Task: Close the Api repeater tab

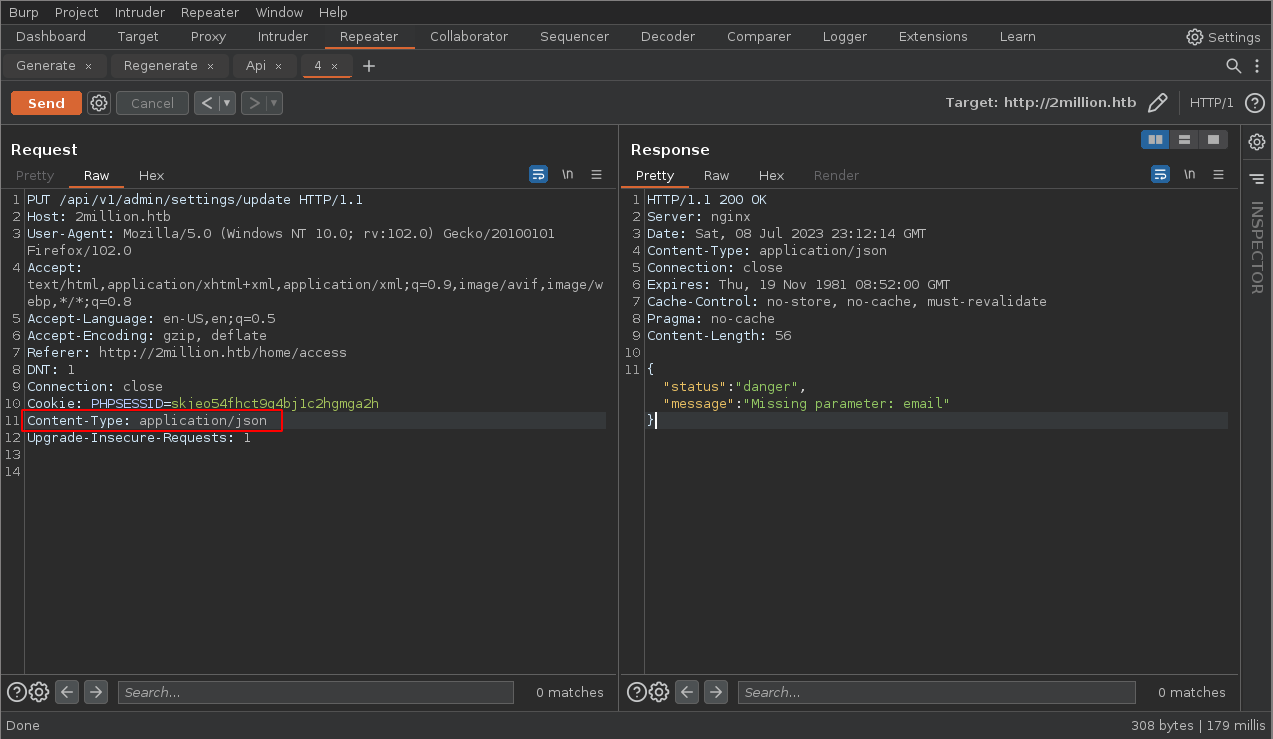Action: [x=278, y=66]
